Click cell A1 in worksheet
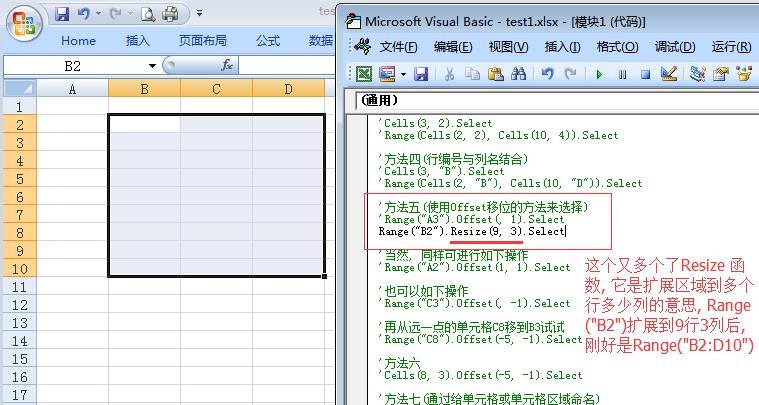Viewport: 759px width, 405px height. click(x=73, y=106)
